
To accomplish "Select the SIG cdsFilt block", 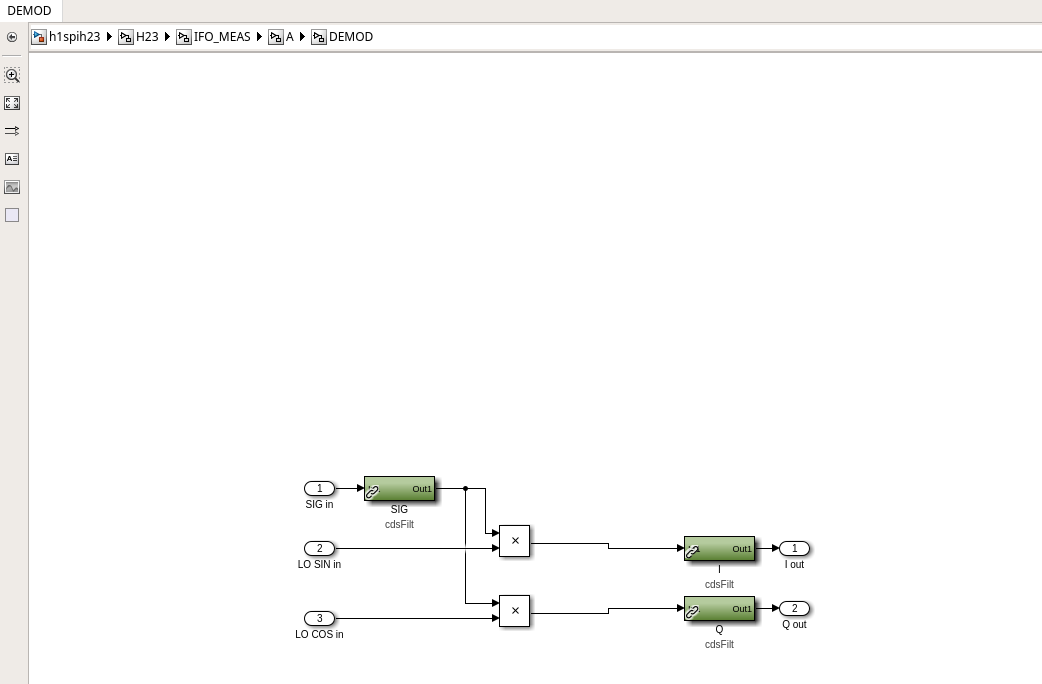I will pos(399,489).
